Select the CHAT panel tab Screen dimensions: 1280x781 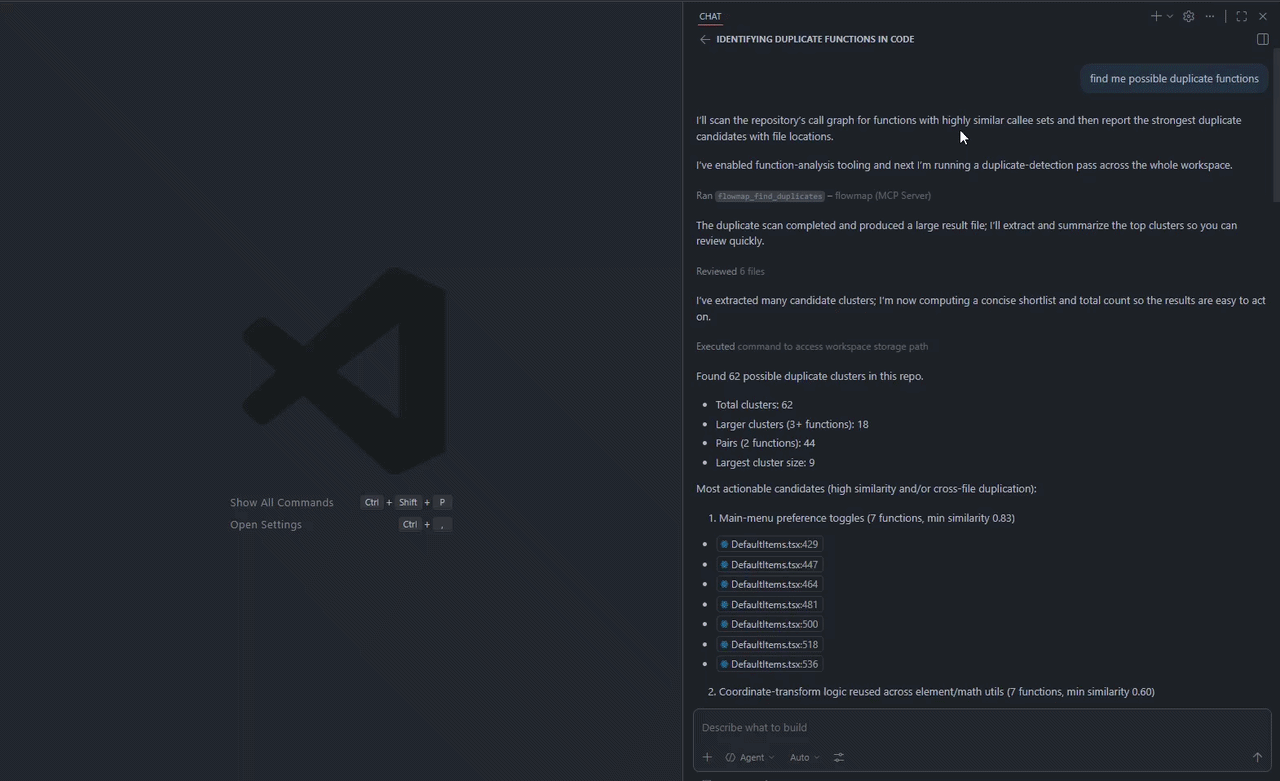coord(710,16)
